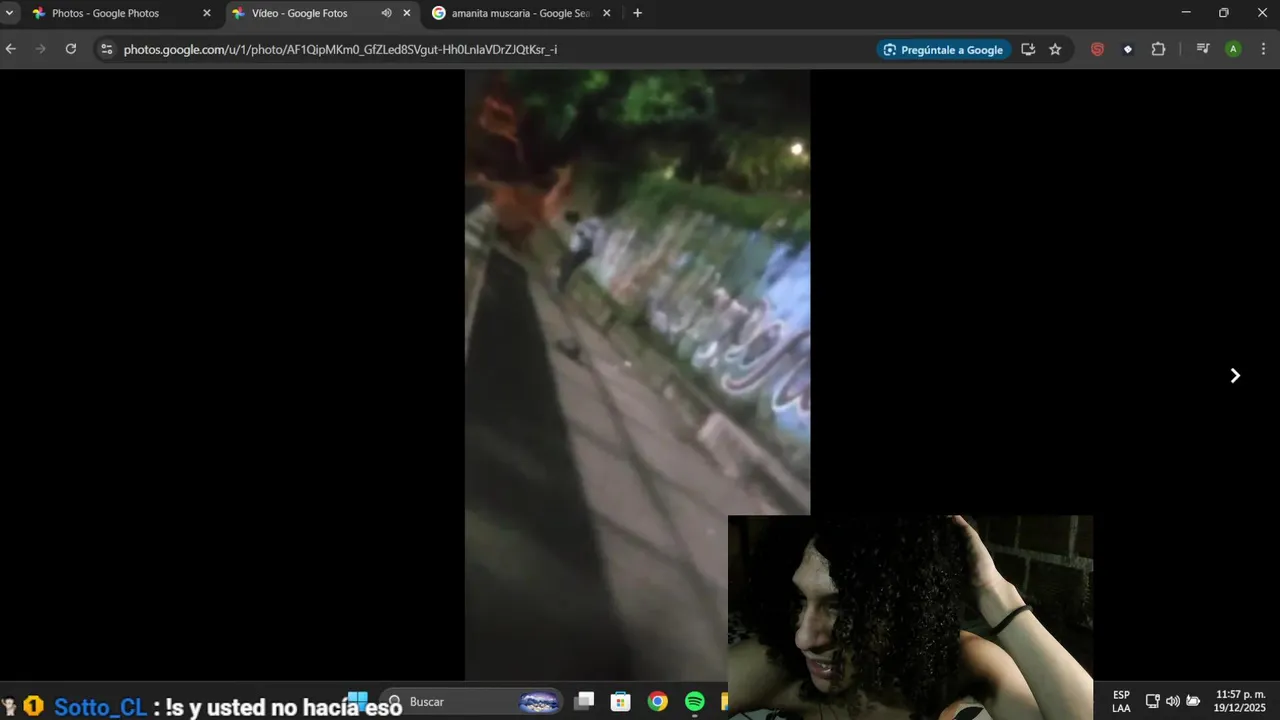
Task: Switch the ESP LAA input language
Action: tap(1121, 701)
